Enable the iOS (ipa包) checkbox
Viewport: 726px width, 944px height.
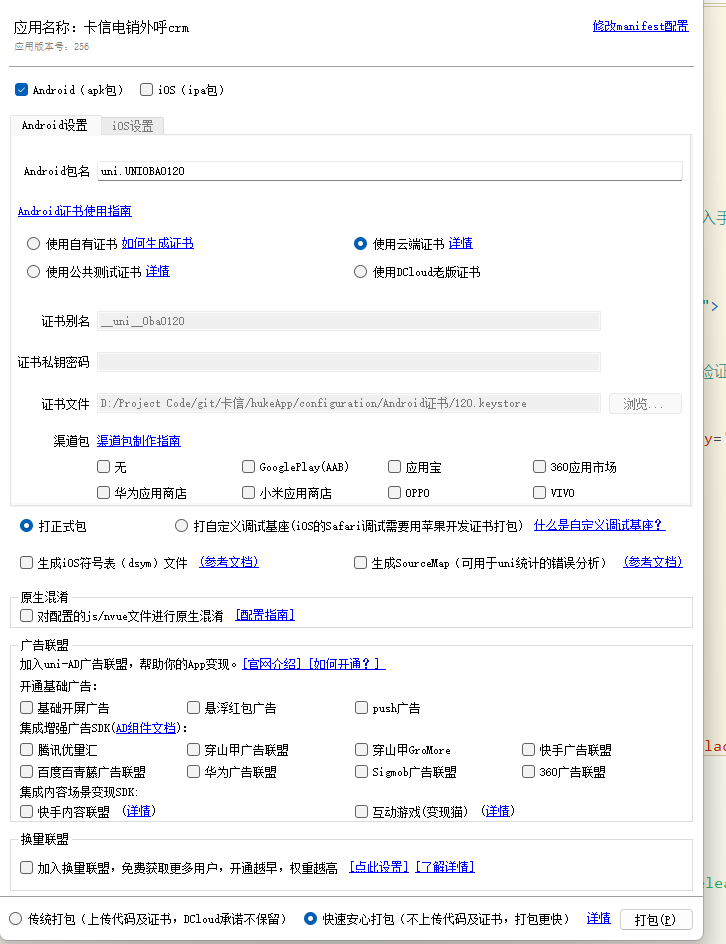[x=147, y=90]
